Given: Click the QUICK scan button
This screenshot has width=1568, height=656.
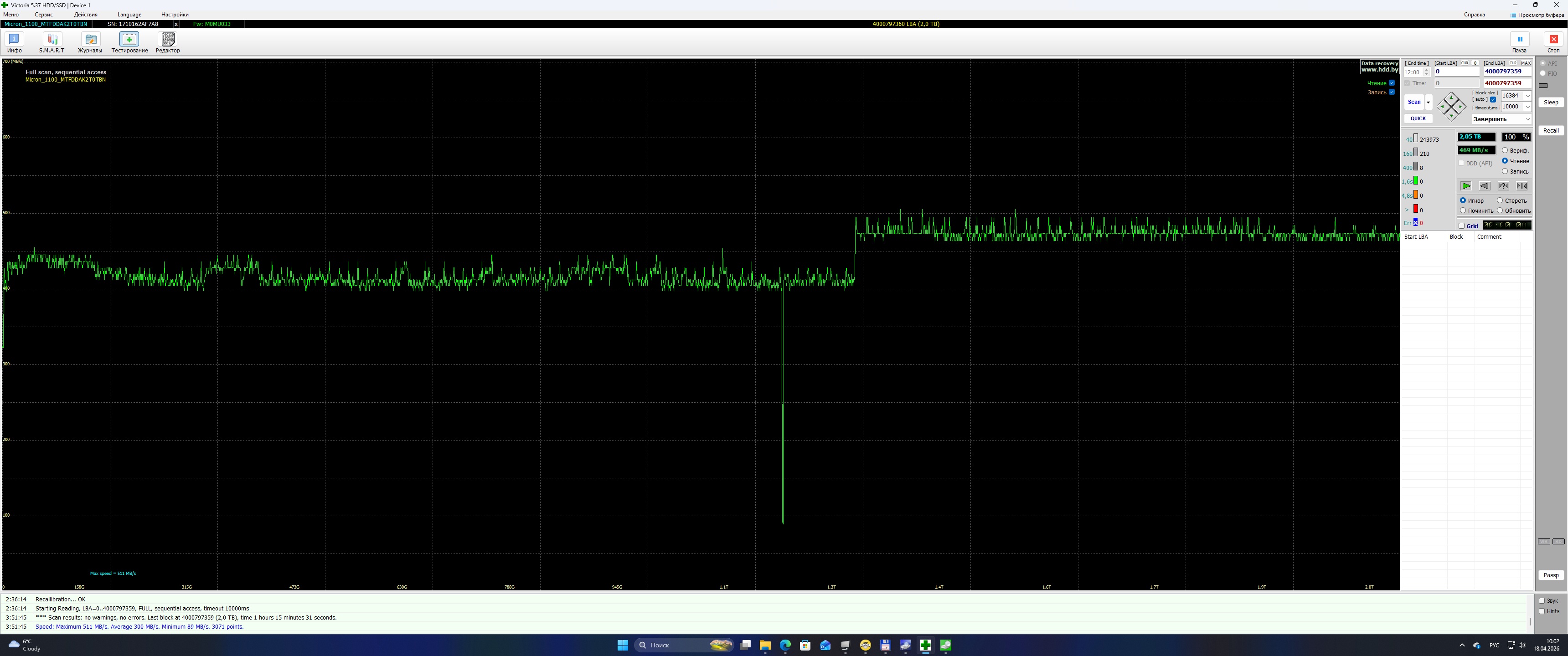Looking at the screenshot, I should point(1418,118).
